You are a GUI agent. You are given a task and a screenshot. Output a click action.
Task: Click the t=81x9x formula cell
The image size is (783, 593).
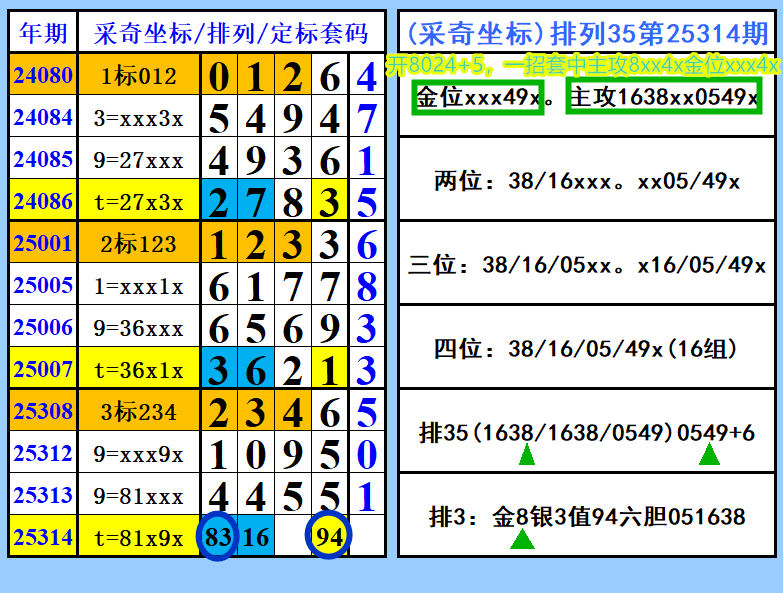[x=139, y=537]
